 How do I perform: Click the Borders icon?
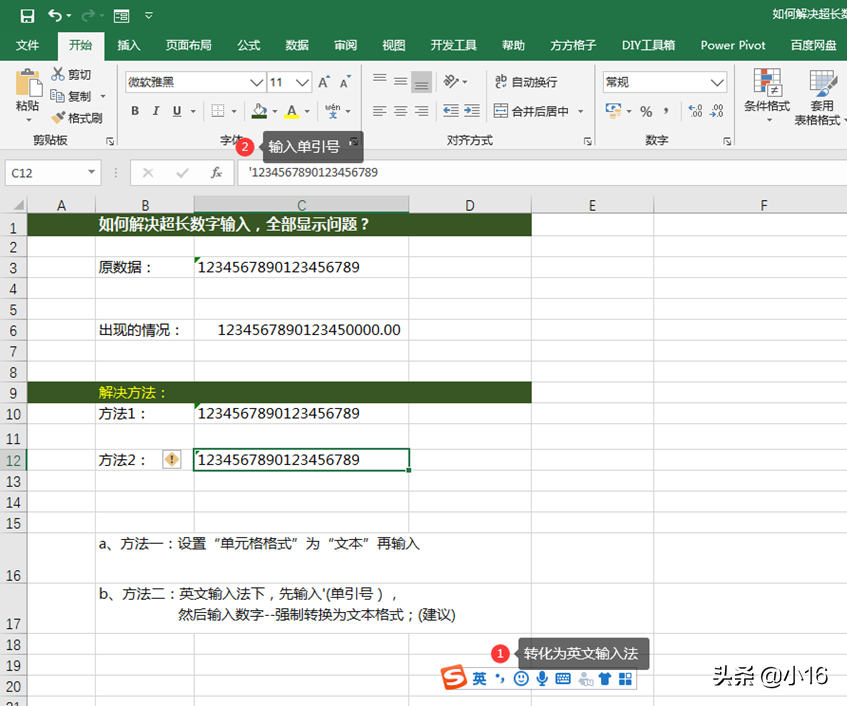(x=218, y=111)
